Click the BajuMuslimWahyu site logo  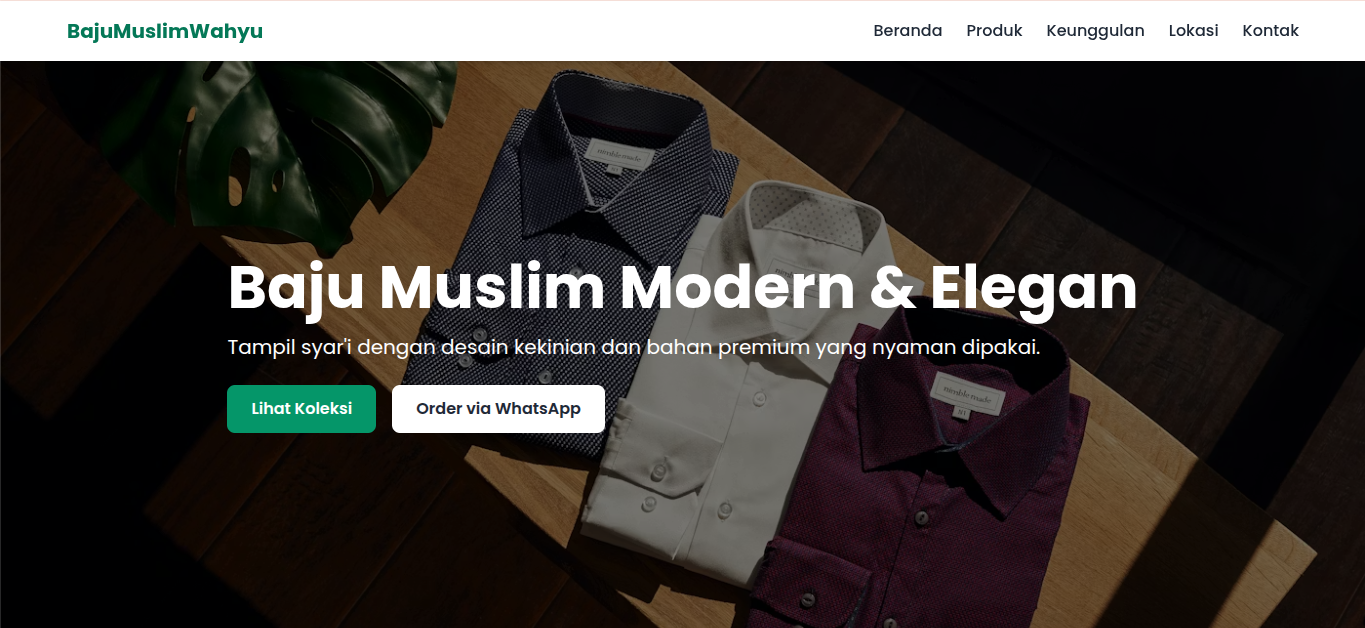[x=165, y=31]
